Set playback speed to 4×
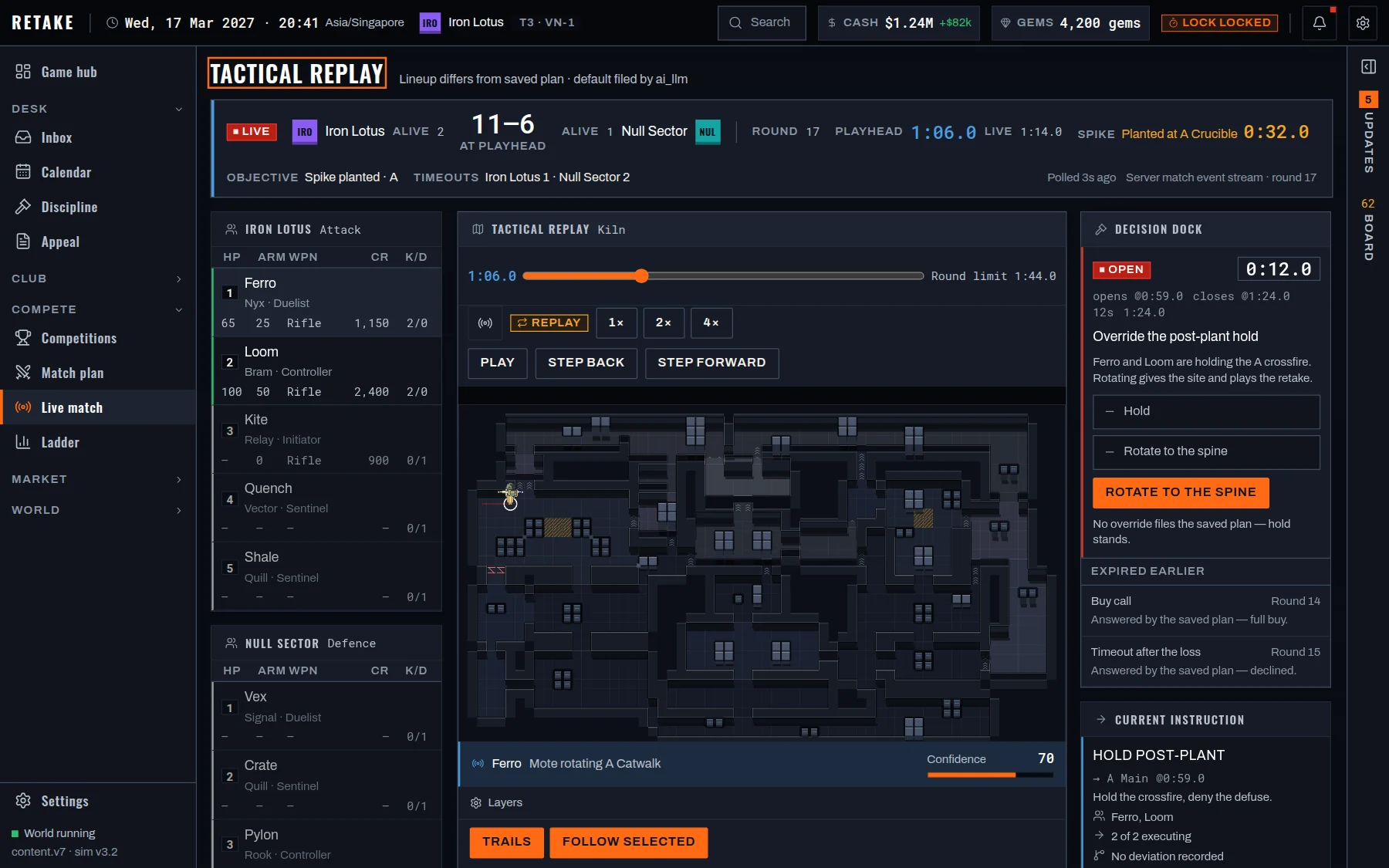Screen dimensions: 1389x868 (711, 323)
